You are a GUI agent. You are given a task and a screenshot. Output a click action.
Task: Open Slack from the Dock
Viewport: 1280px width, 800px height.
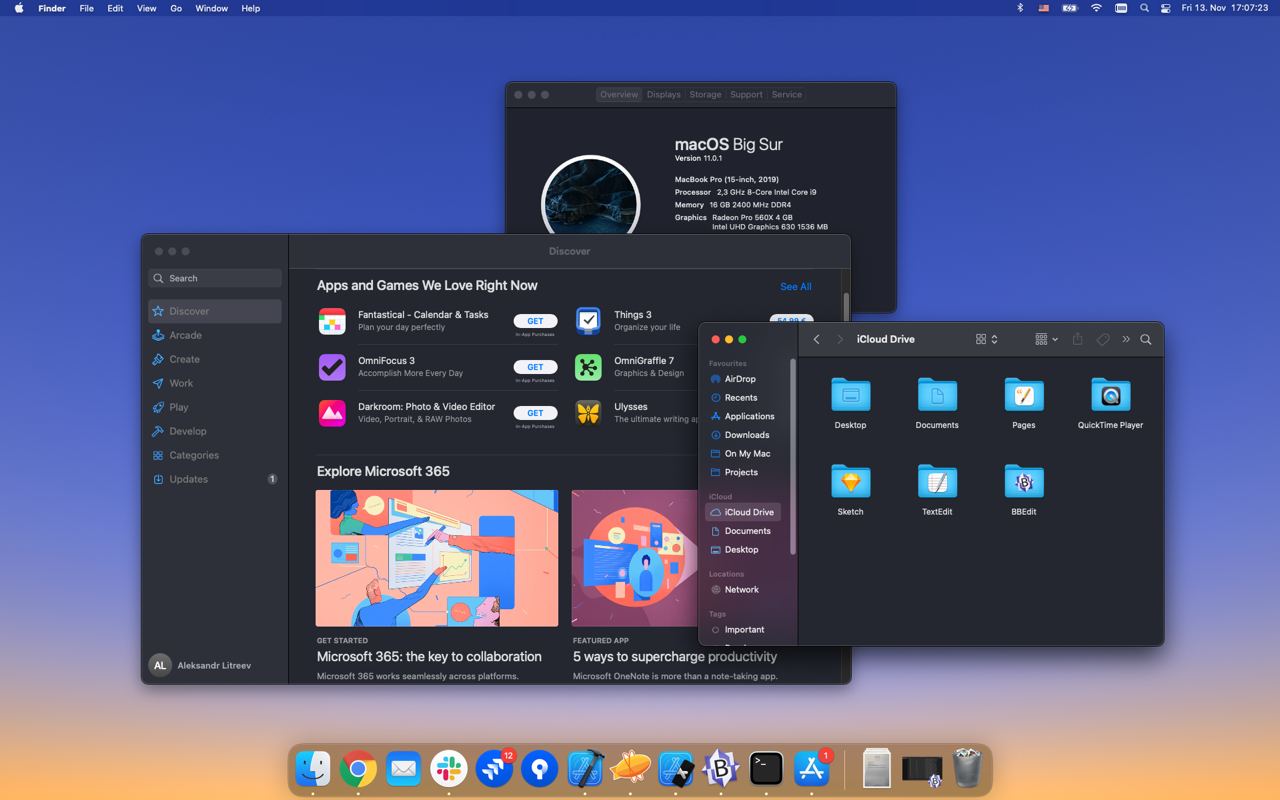[448, 768]
